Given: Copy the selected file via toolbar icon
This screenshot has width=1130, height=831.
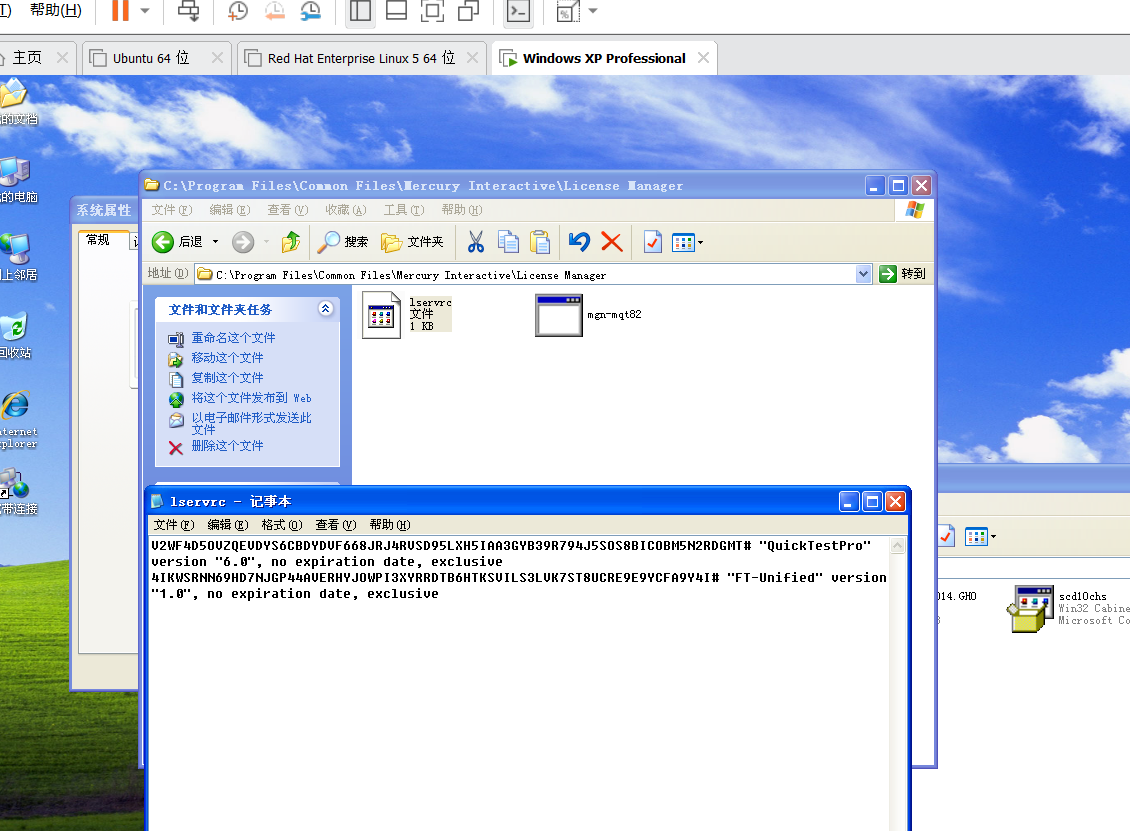Looking at the screenshot, I should (508, 241).
